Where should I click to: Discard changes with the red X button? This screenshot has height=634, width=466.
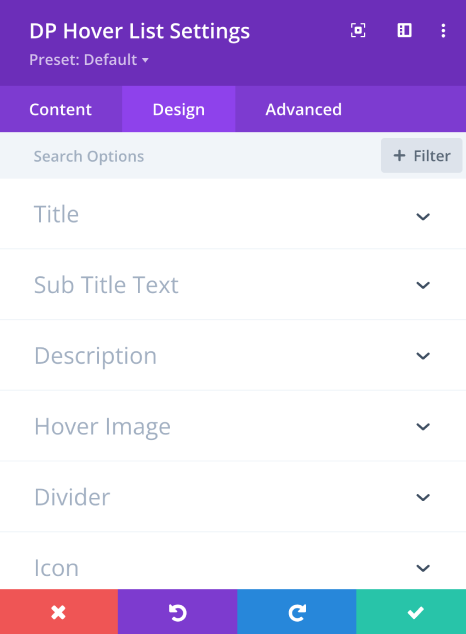59,612
